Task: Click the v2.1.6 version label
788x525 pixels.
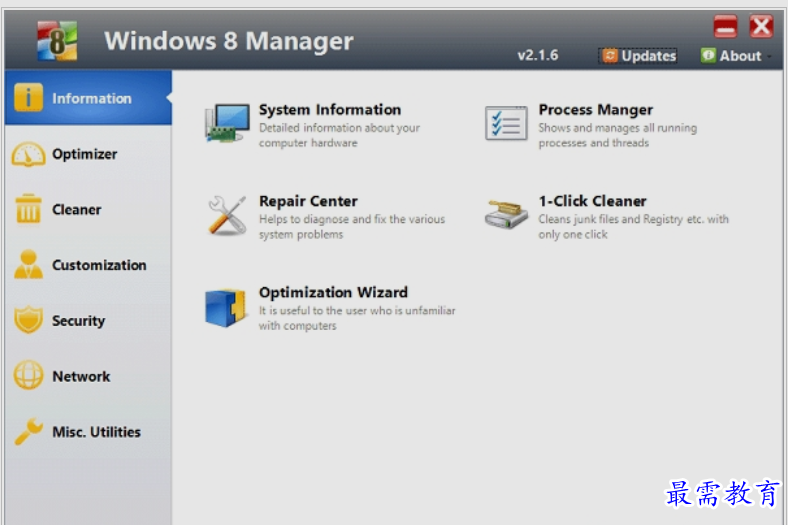Action: point(538,55)
